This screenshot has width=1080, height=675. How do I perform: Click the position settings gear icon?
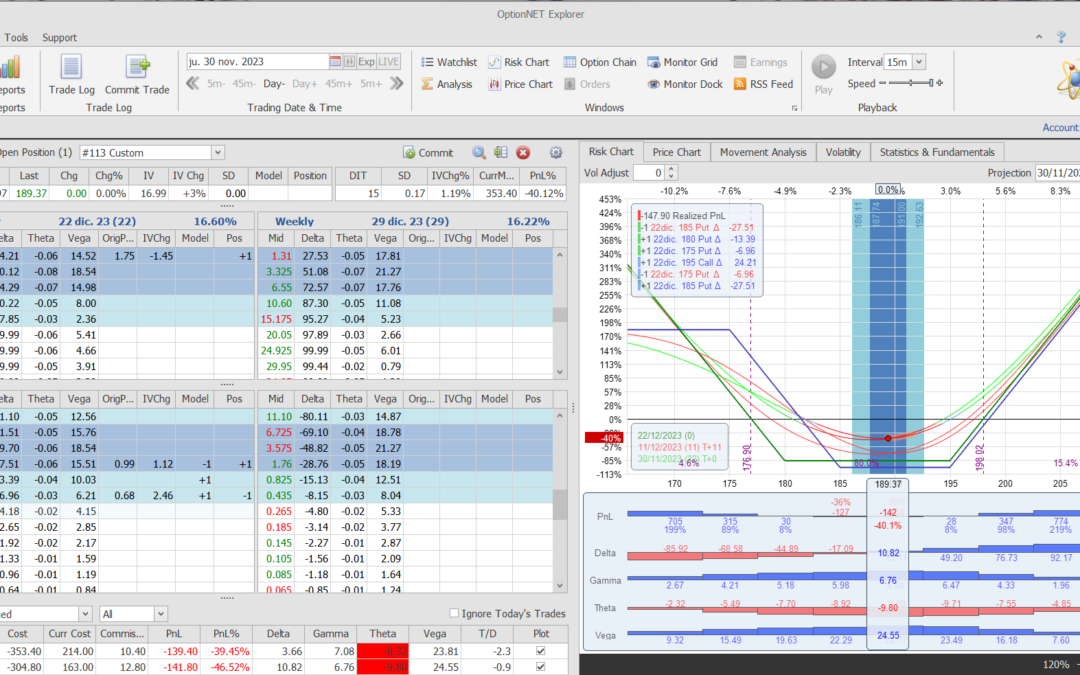[556, 153]
